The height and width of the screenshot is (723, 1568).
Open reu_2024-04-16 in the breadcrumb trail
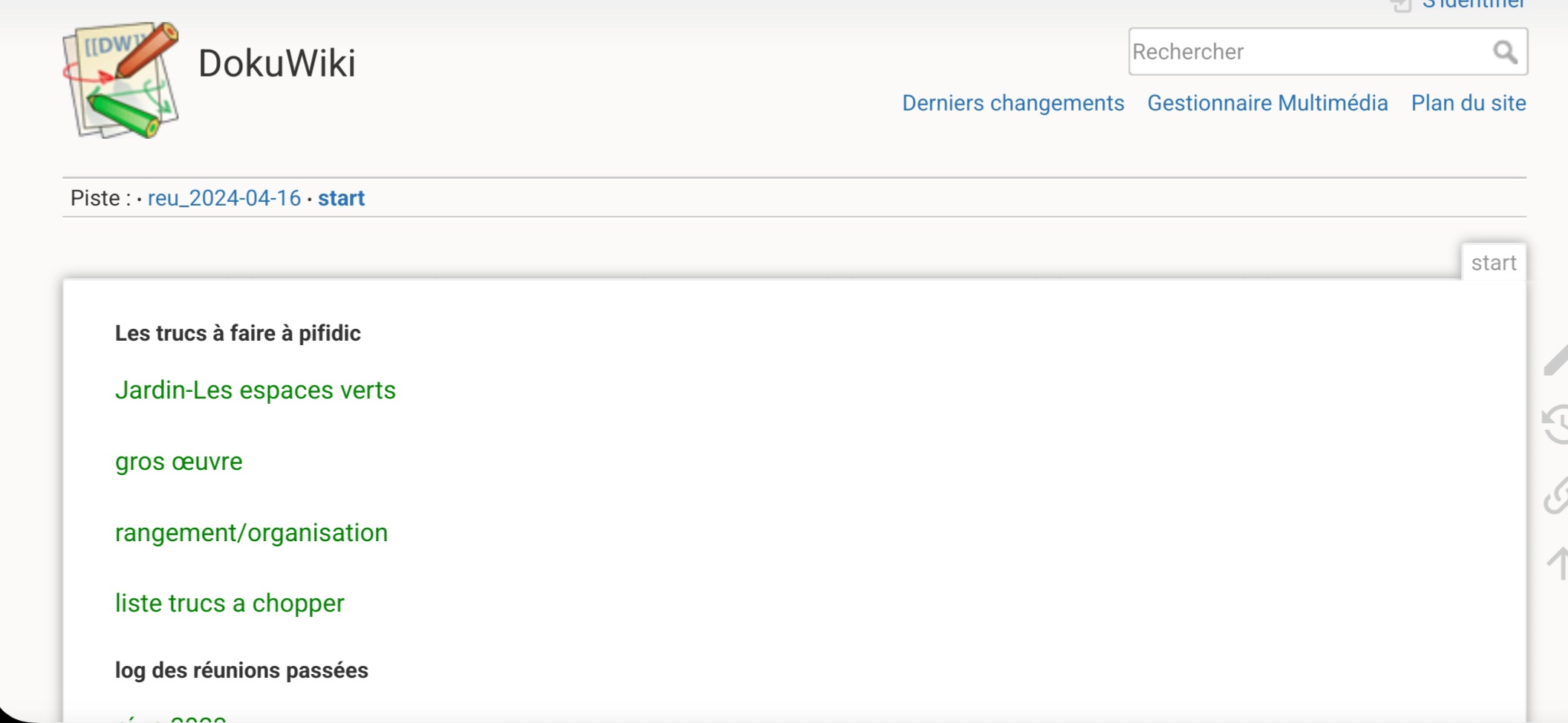[x=224, y=198]
